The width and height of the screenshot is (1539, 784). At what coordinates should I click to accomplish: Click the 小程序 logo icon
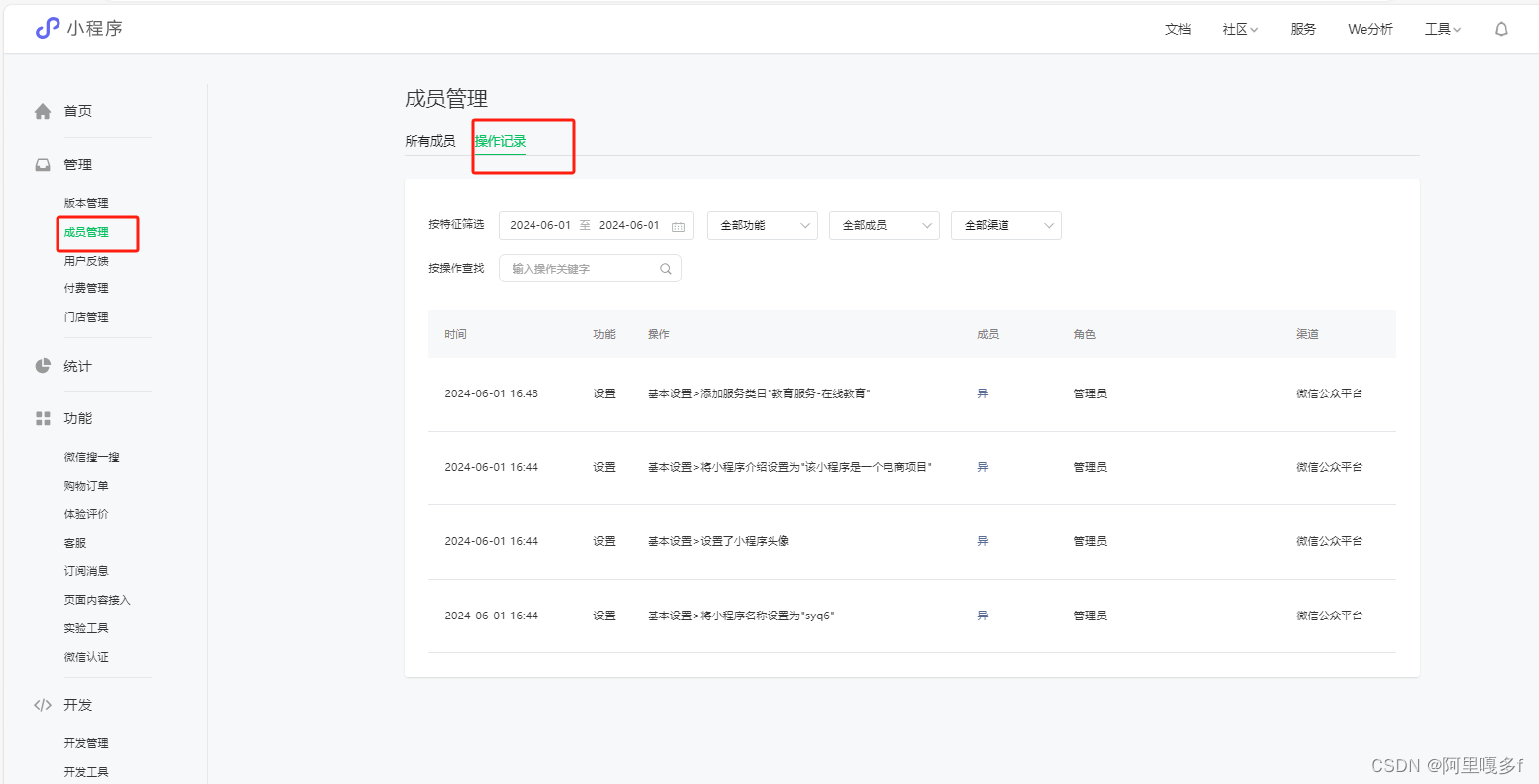(x=47, y=28)
